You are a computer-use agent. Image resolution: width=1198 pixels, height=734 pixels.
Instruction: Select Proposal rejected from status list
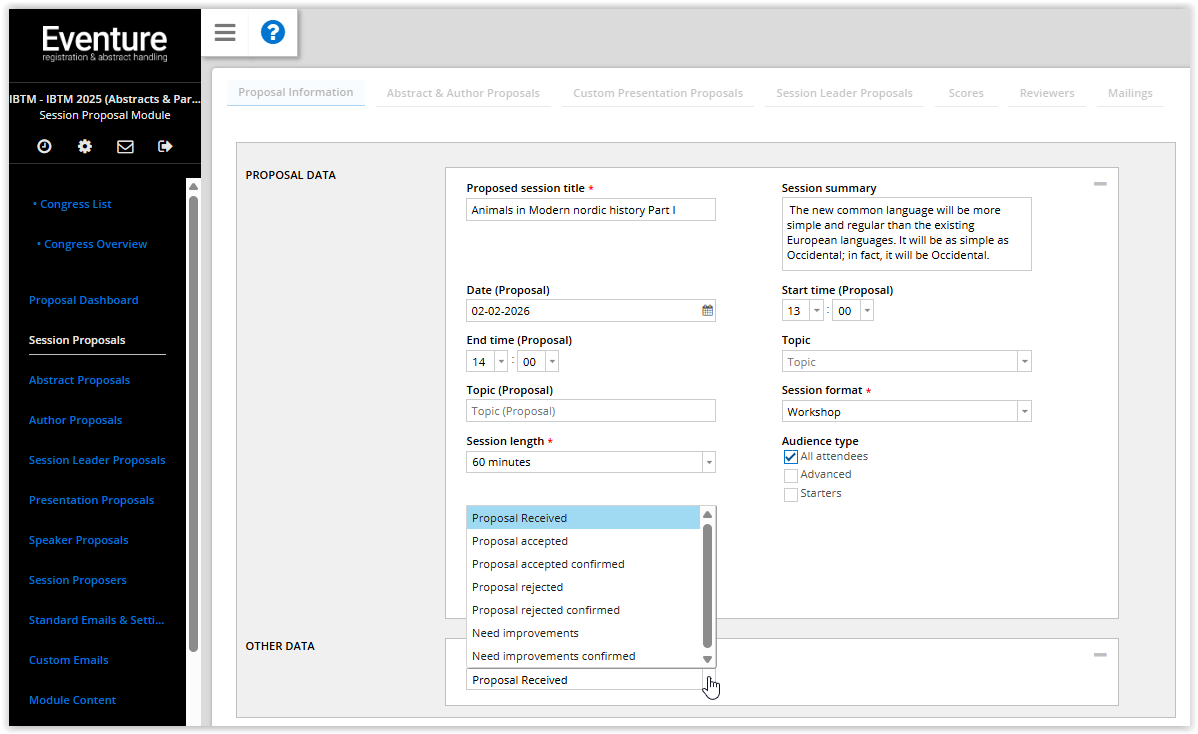(x=517, y=587)
